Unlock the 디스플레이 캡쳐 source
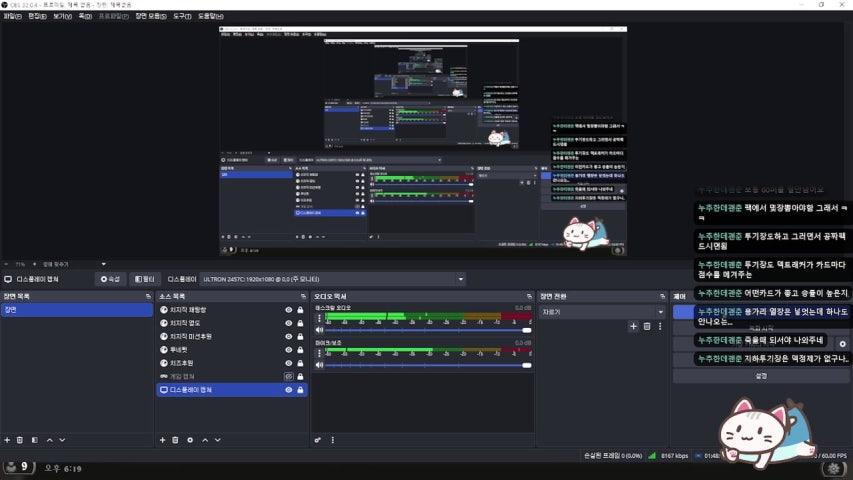853x480 pixels. pyautogui.click(x=300, y=390)
